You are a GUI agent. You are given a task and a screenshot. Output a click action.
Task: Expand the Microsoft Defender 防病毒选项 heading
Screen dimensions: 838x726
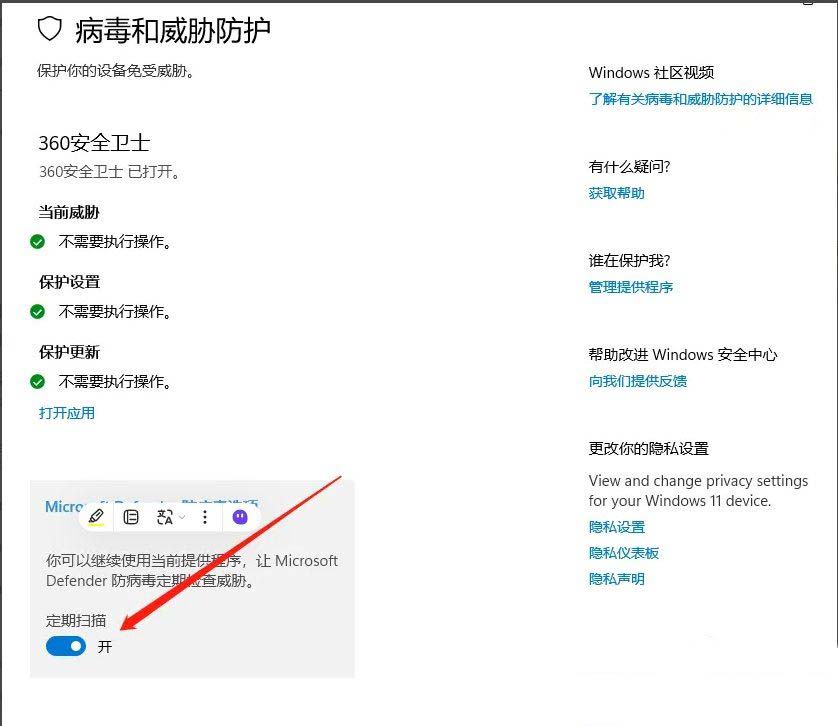152,505
